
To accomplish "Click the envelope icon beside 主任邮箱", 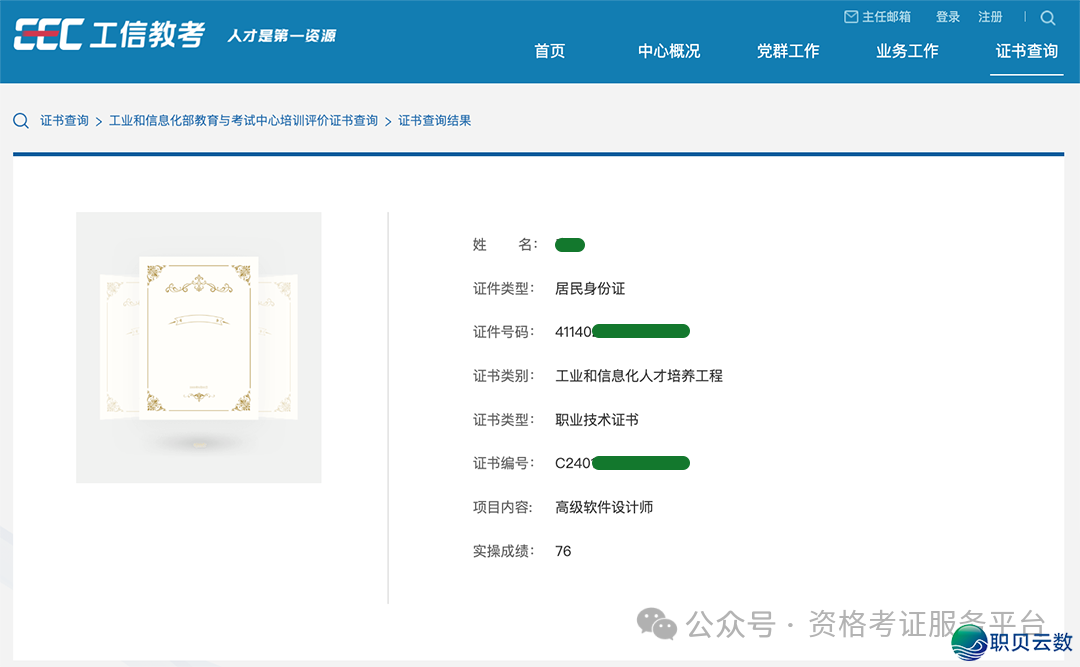I will pyautogui.click(x=849, y=16).
